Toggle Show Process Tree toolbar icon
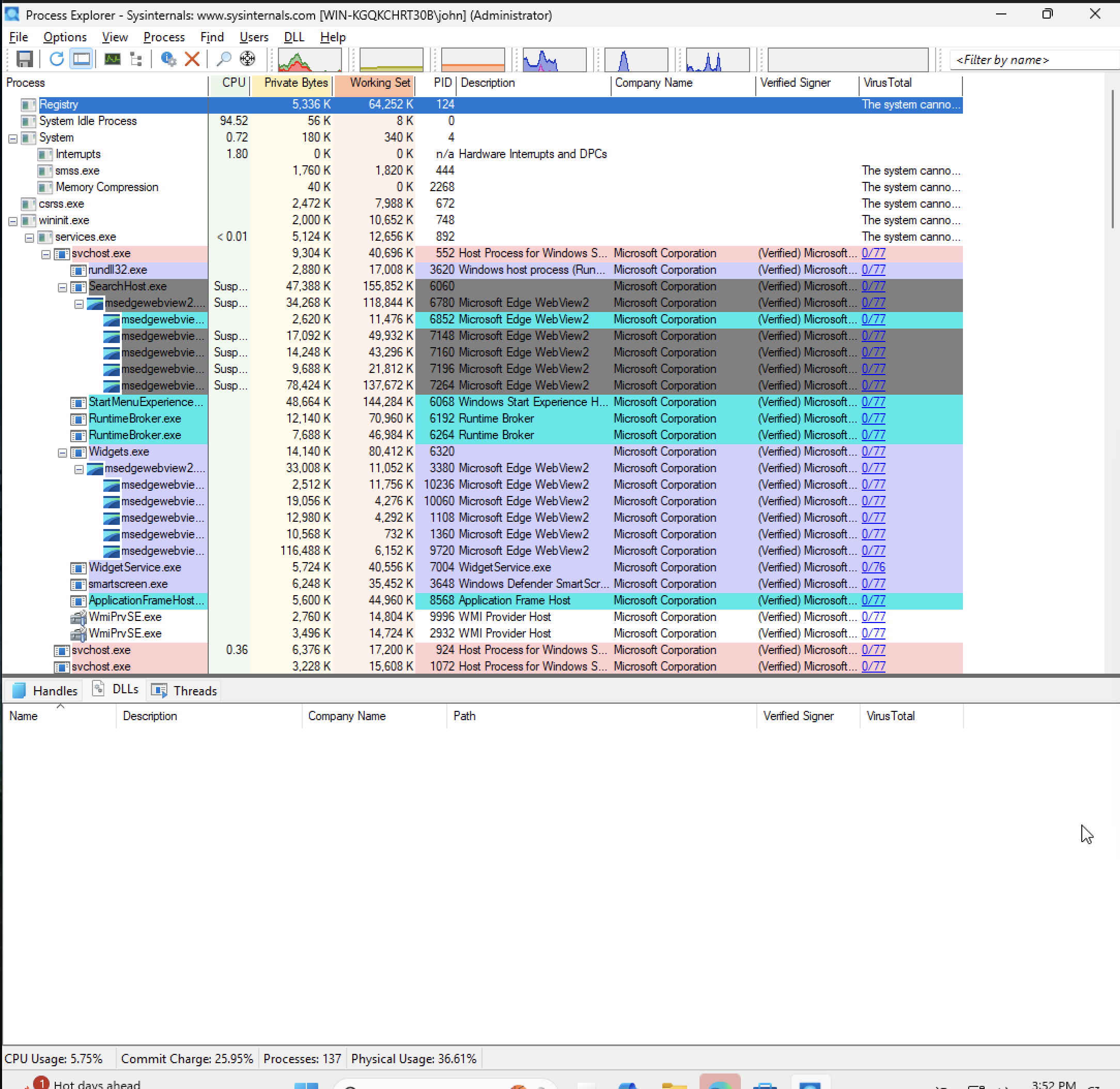Viewport: 1120px width, 1089px height. tap(136, 59)
